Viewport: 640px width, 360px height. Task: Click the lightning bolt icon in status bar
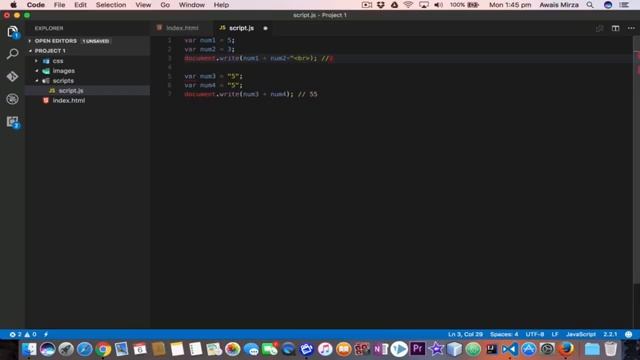pyautogui.click(x=46, y=334)
